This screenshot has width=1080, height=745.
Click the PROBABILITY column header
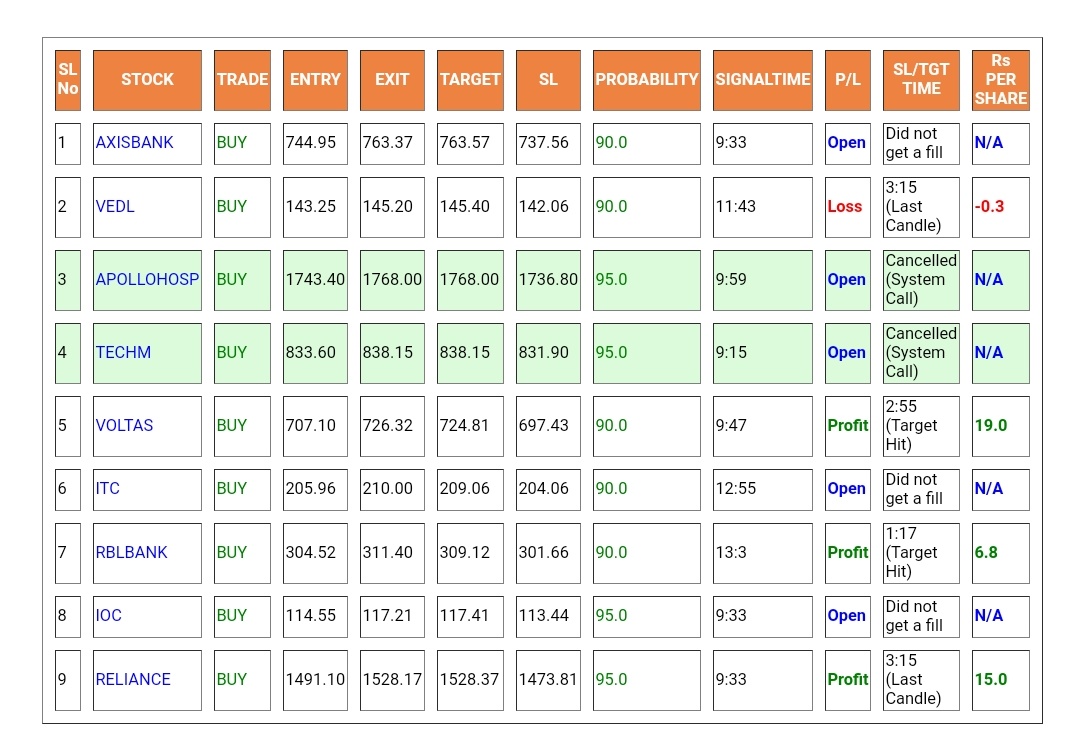[647, 80]
